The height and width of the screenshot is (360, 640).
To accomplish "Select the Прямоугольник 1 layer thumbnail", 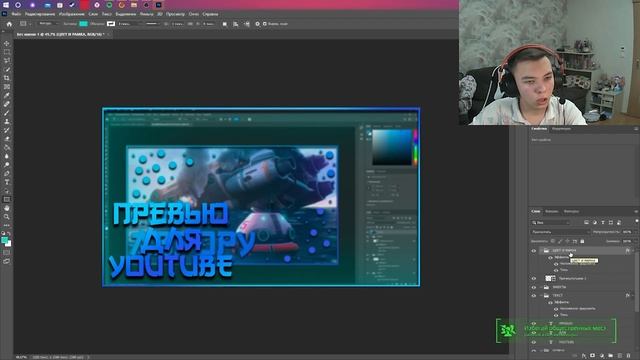I will tap(548, 278).
